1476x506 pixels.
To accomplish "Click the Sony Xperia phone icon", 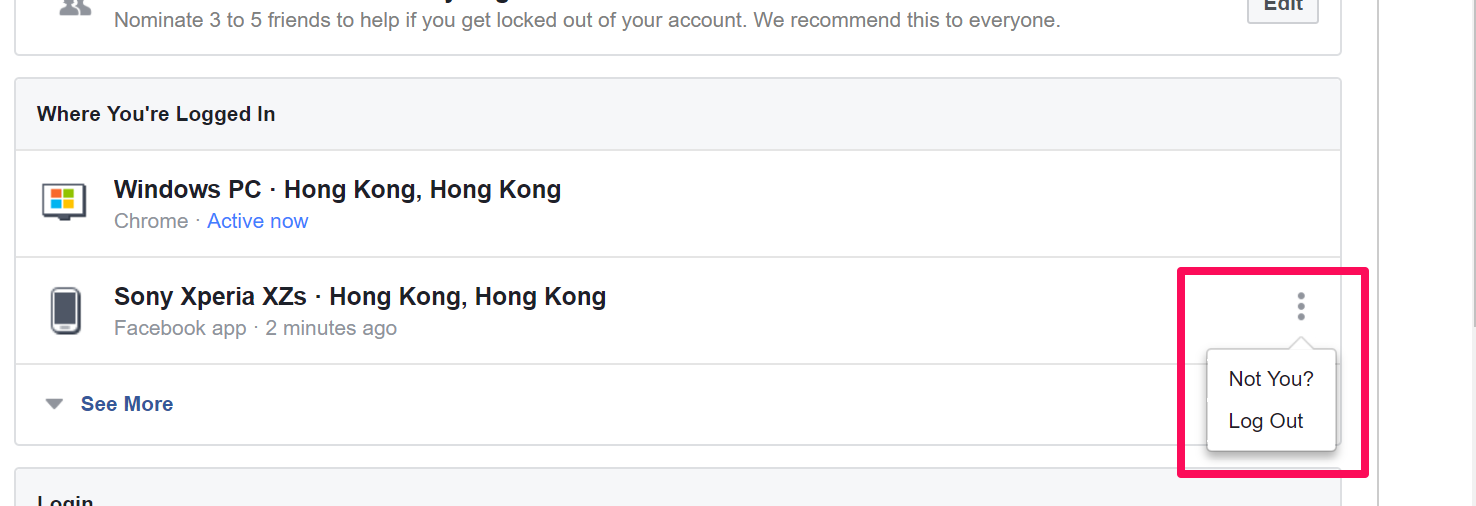I will (65, 311).
